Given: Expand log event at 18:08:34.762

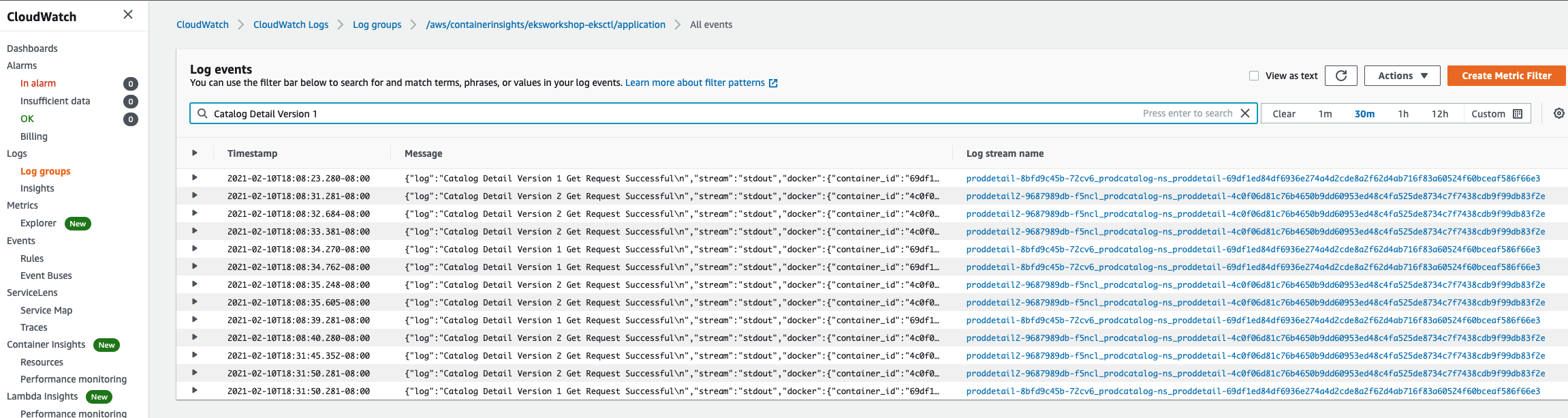Looking at the screenshot, I should pos(195,267).
